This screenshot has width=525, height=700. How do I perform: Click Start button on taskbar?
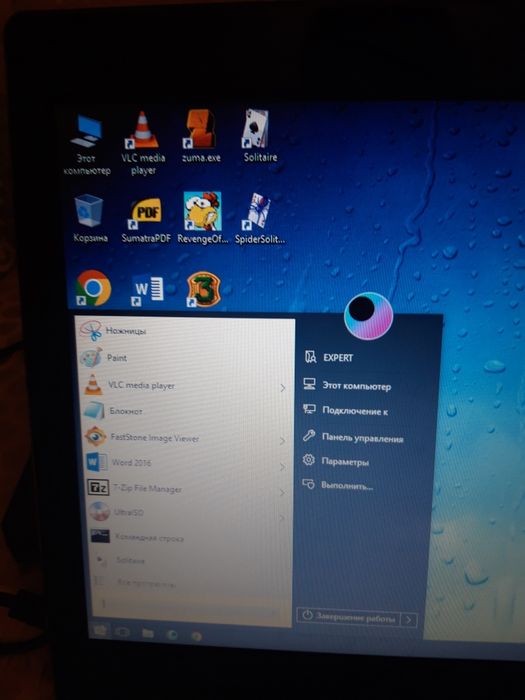pos(100,630)
